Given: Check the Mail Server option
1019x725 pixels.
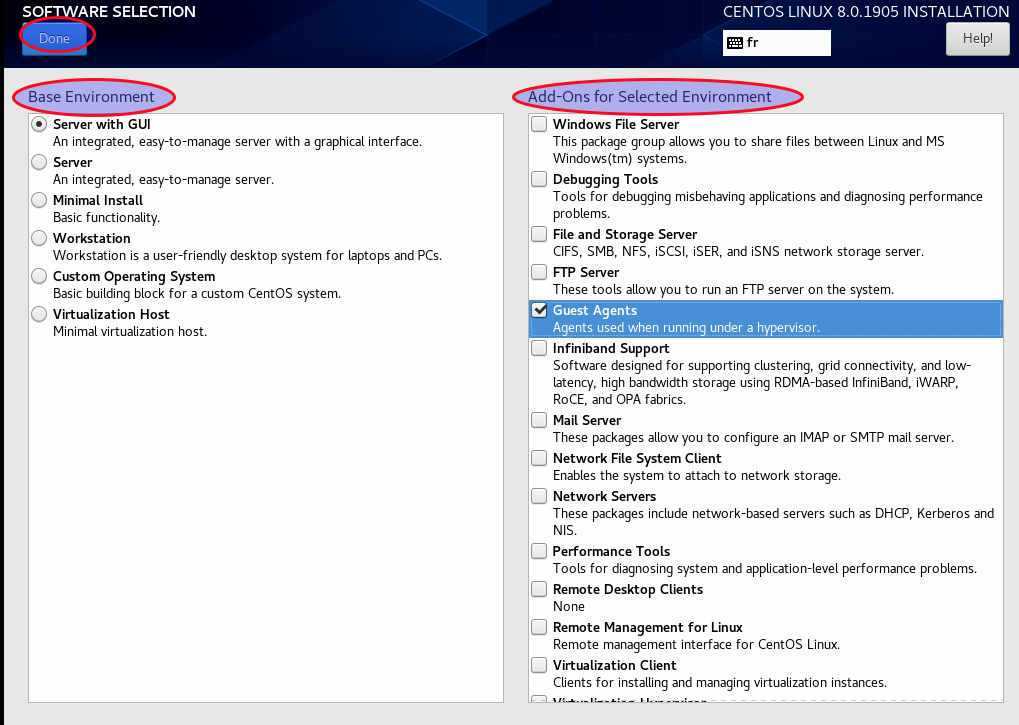Looking at the screenshot, I should pyautogui.click(x=540, y=421).
